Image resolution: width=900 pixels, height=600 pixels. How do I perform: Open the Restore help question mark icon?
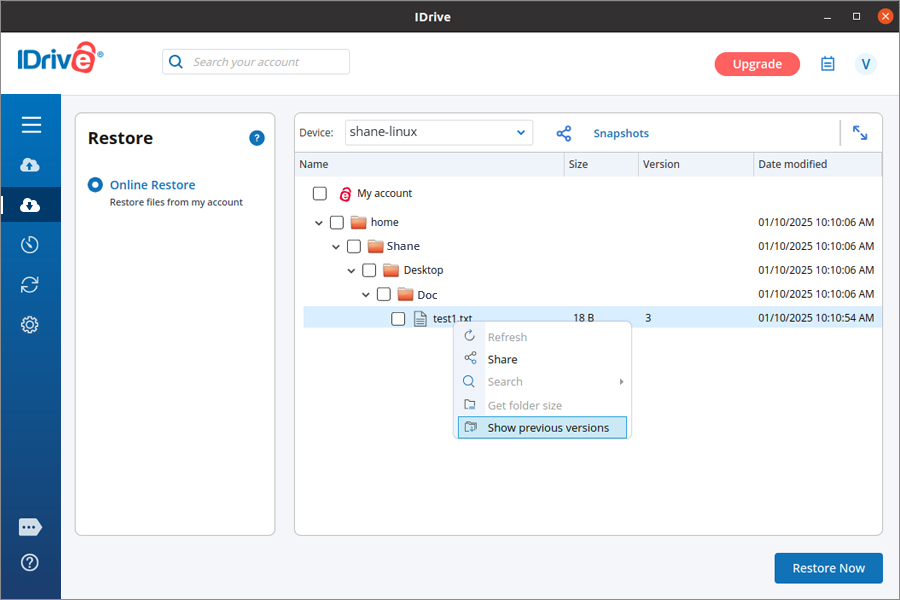click(x=257, y=138)
